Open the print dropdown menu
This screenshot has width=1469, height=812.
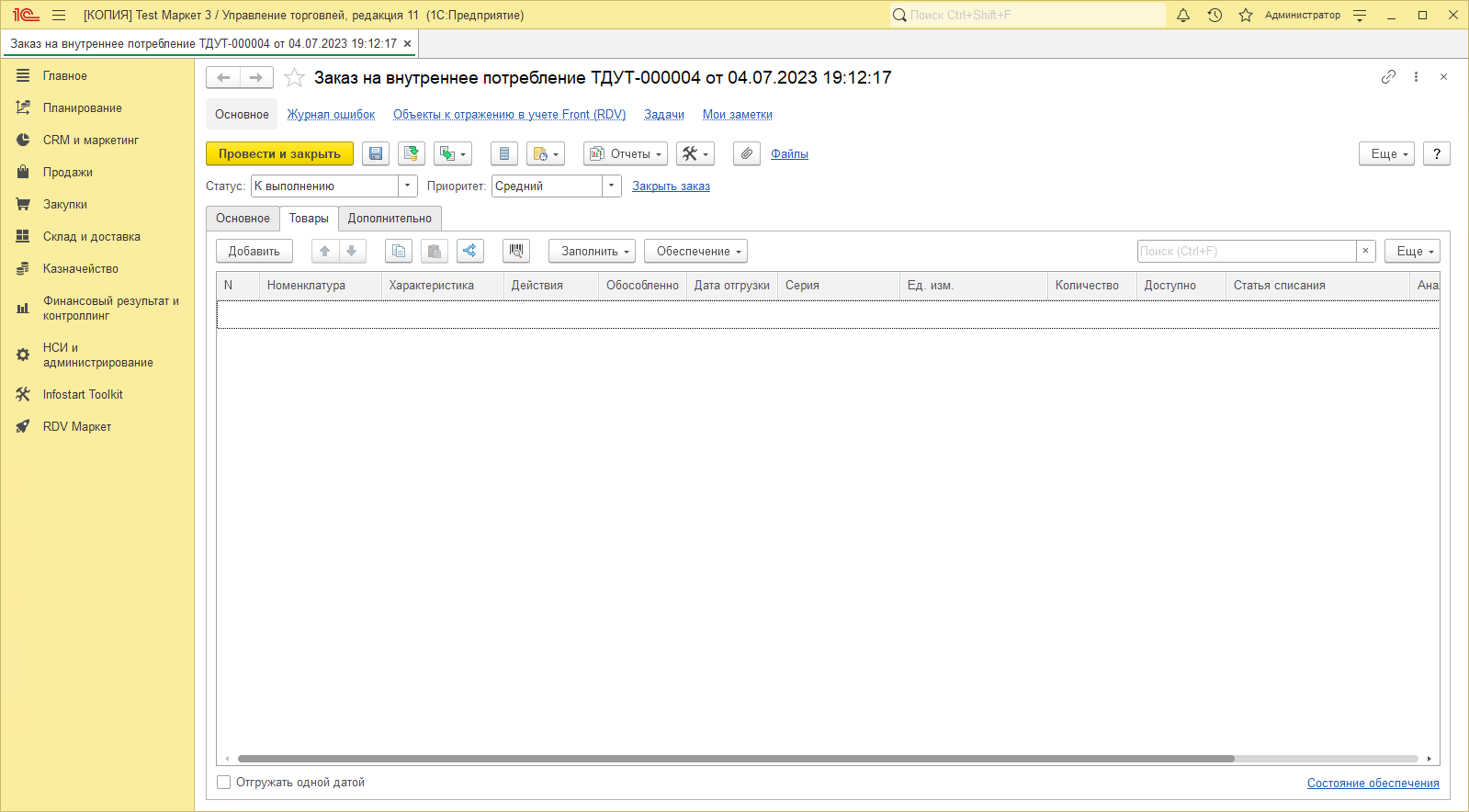(546, 153)
